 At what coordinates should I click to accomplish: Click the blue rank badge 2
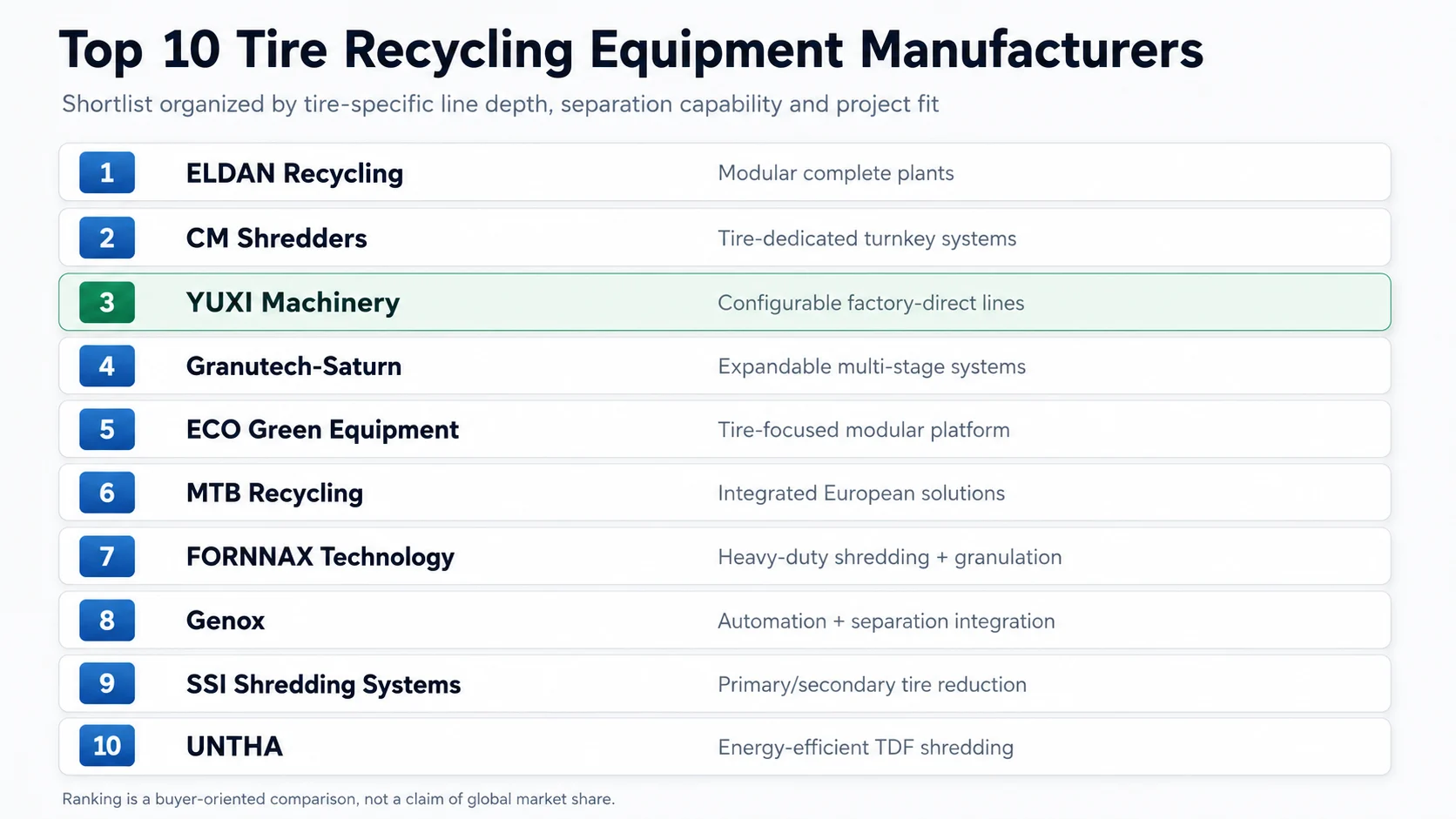pyautogui.click(x=107, y=238)
